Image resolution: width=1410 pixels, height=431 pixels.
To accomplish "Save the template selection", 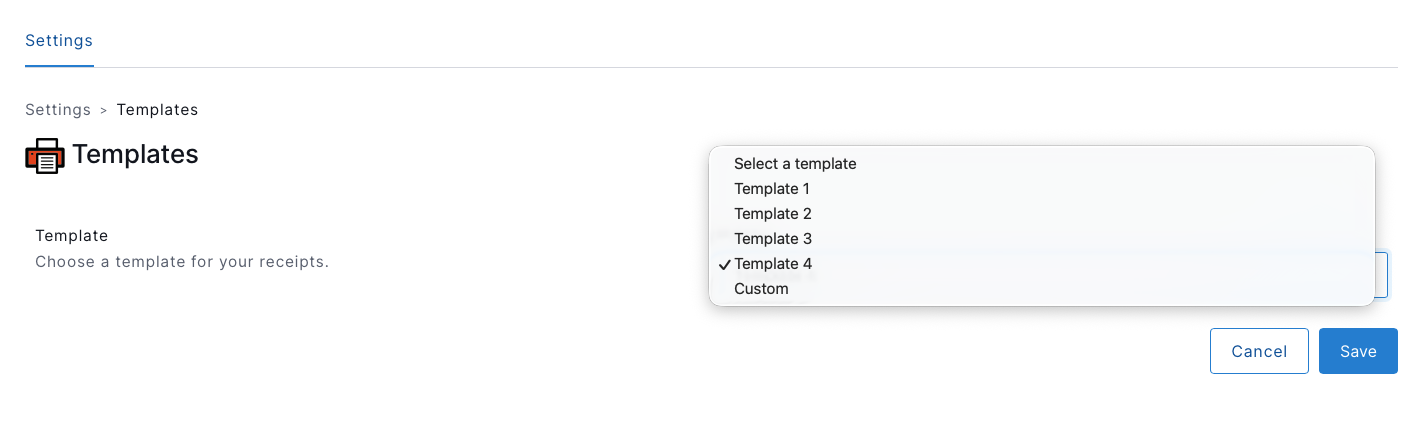I will pyautogui.click(x=1358, y=351).
